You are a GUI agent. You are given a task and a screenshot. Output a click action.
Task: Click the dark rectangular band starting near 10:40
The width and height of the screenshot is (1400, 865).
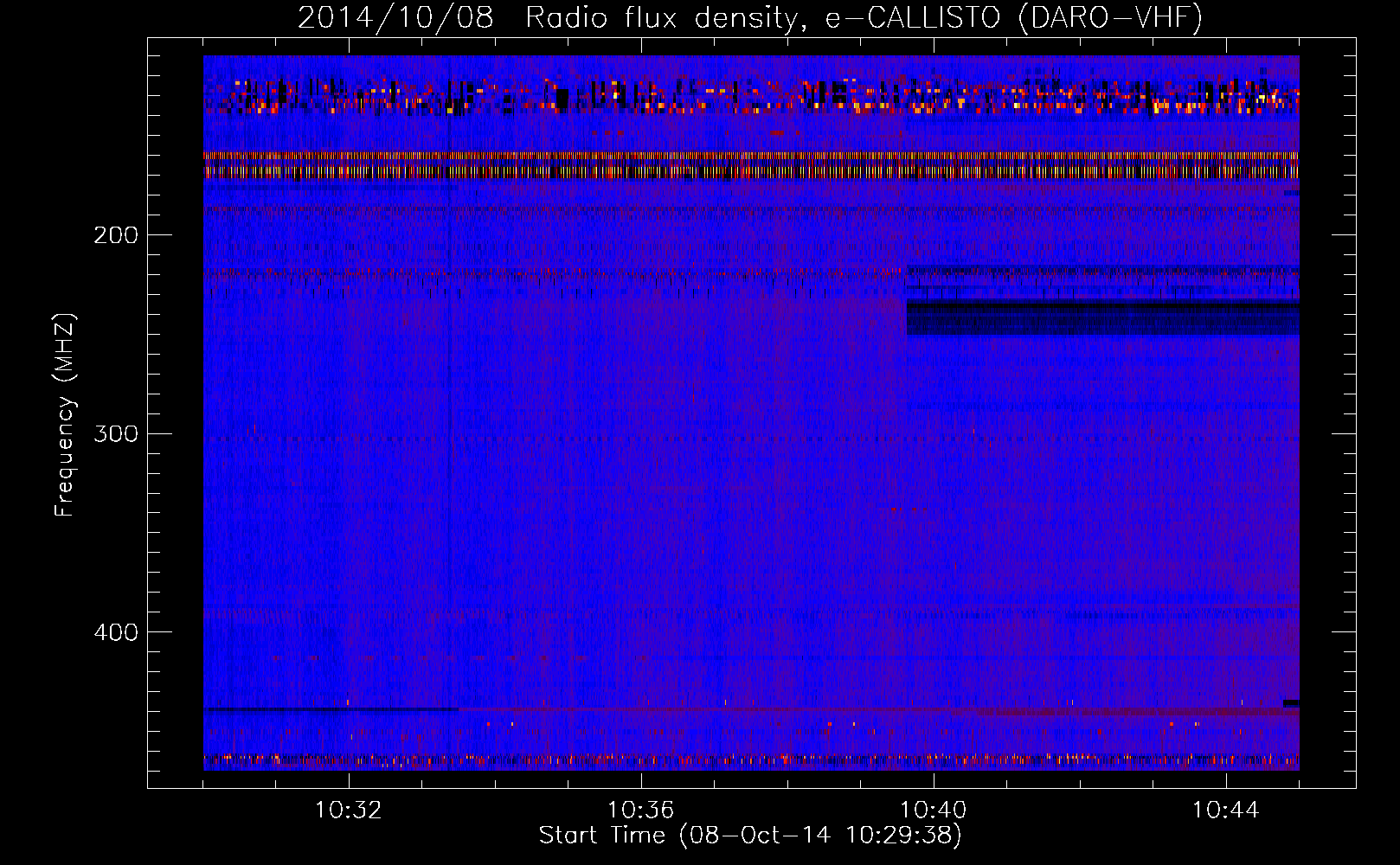point(1102,317)
